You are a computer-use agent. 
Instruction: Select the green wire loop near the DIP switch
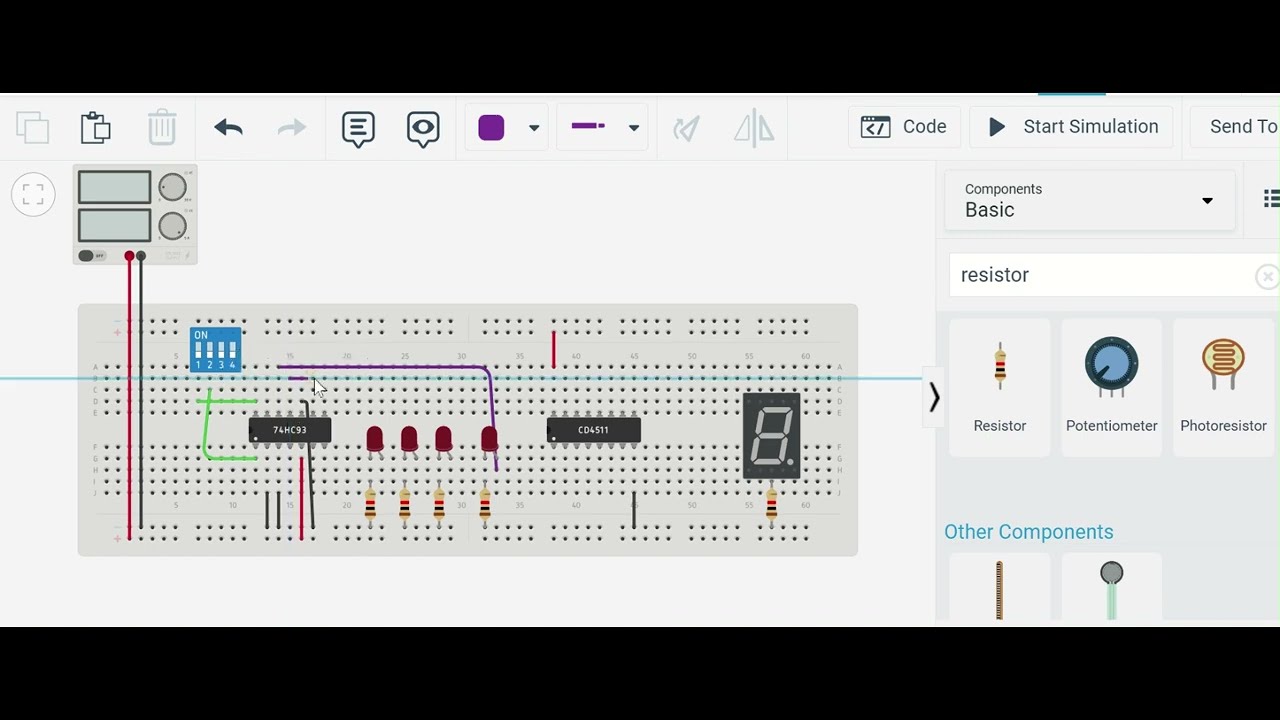point(205,430)
